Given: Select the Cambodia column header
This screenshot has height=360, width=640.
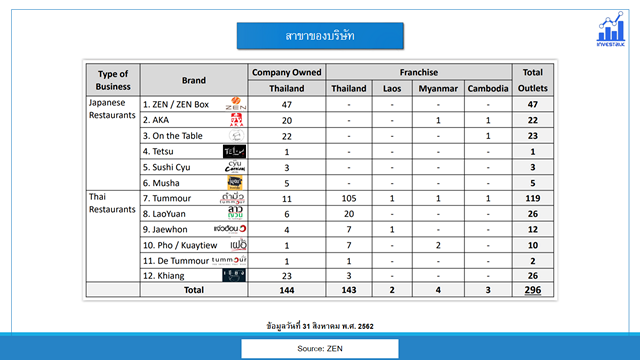Looking at the screenshot, I should [x=488, y=89].
